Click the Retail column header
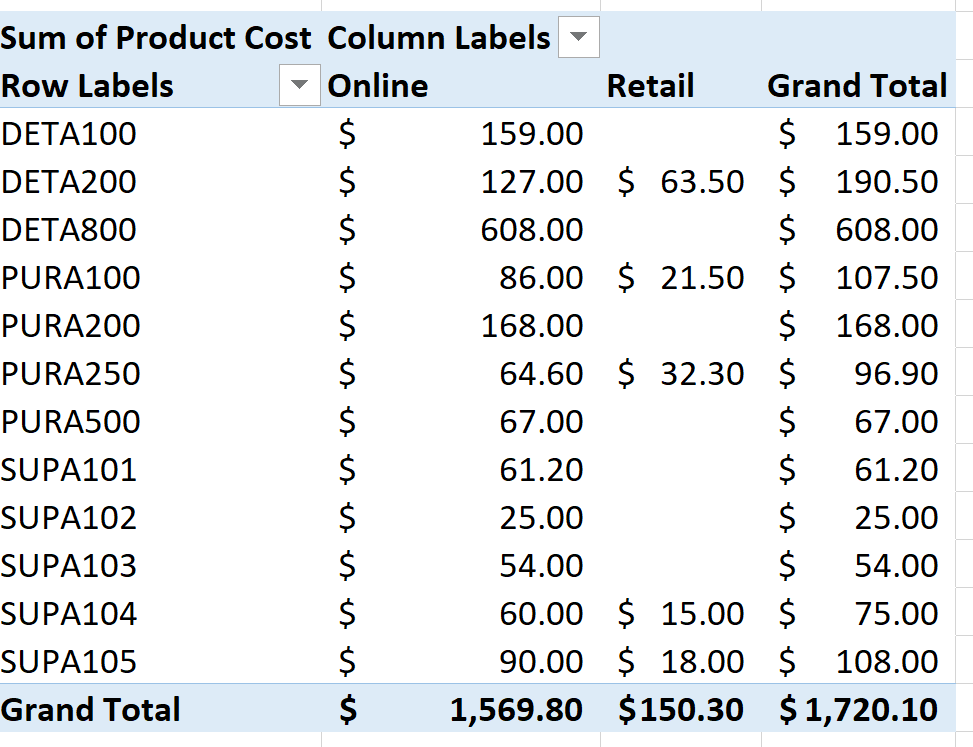The image size is (973, 747). tap(650, 86)
